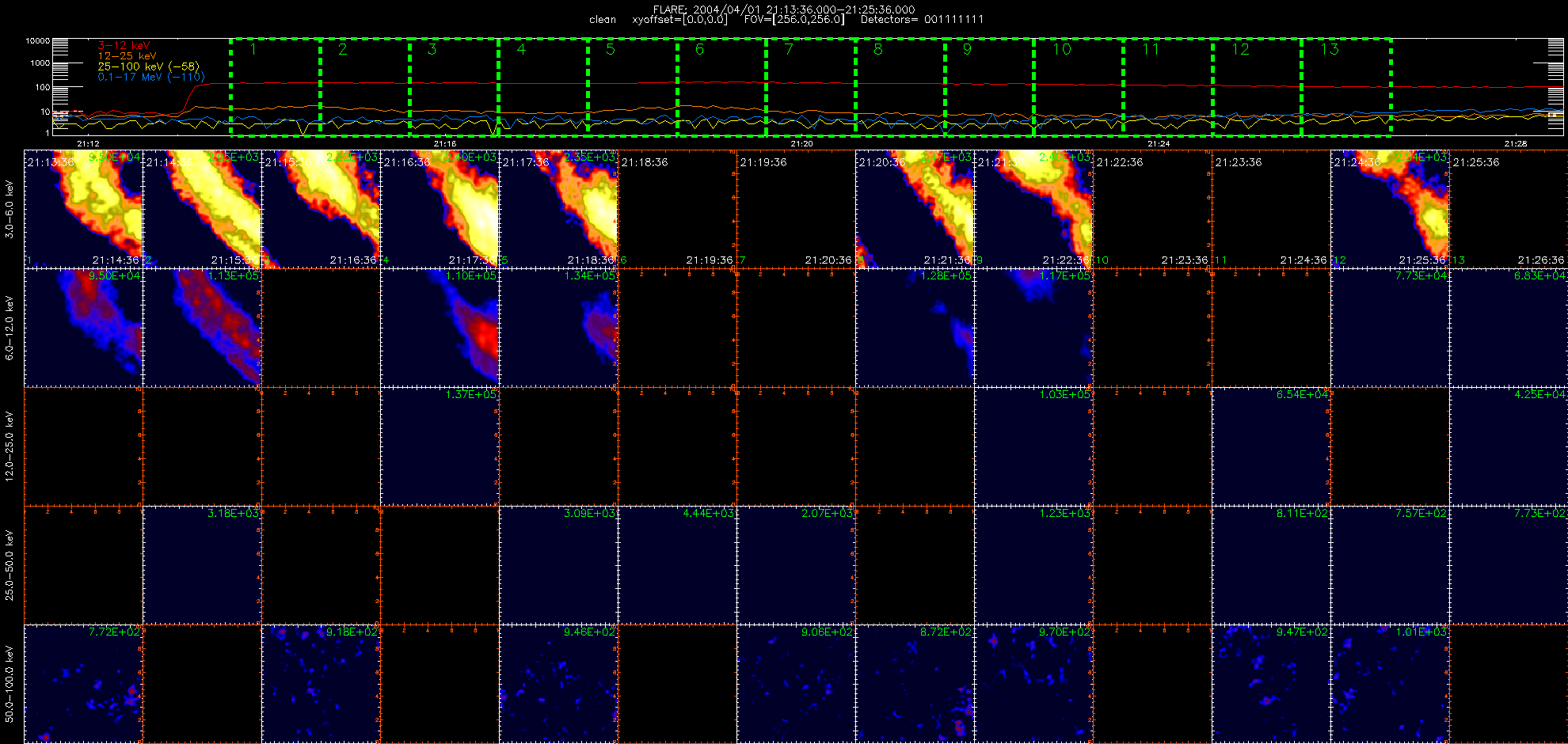Click the '7.72E+02' peak value text

click(x=115, y=632)
